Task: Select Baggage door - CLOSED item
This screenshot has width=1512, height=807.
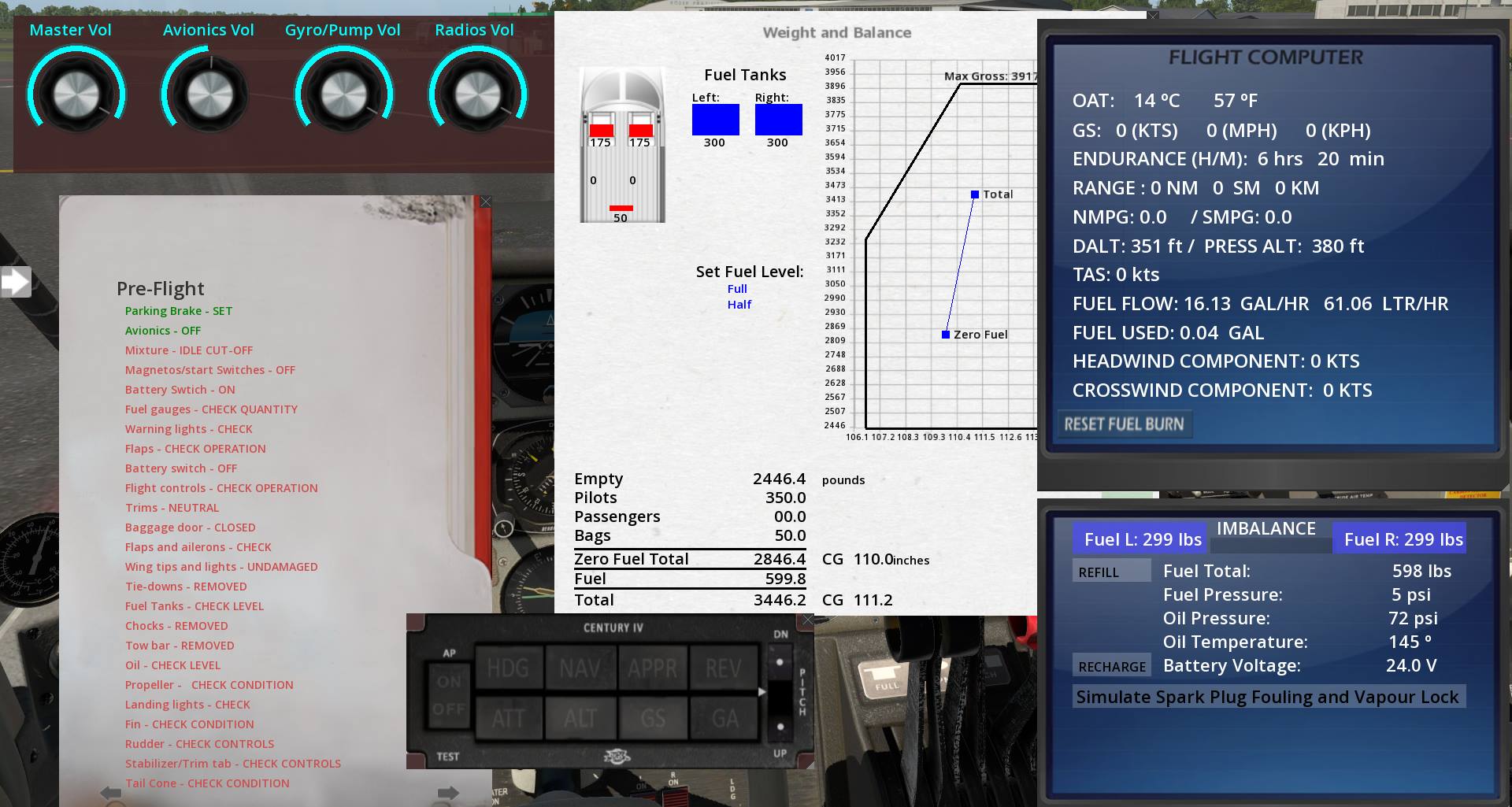Action: [191, 528]
